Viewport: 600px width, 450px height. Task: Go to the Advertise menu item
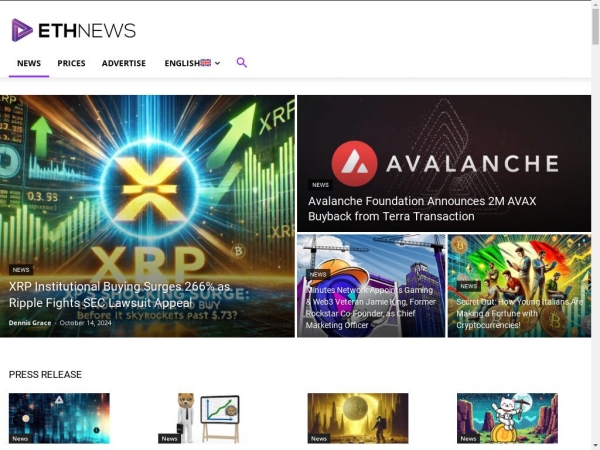coord(124,63)
